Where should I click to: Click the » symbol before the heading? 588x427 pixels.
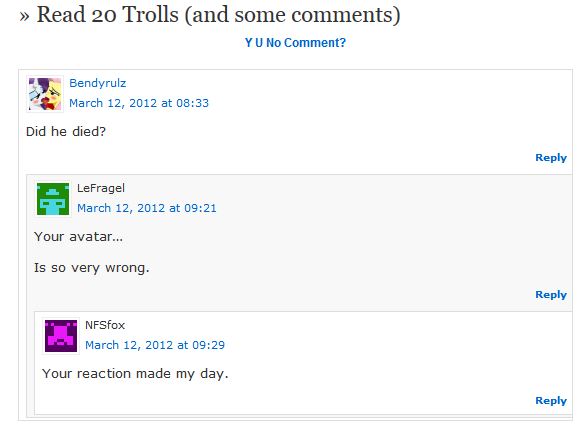pos(24,16)
